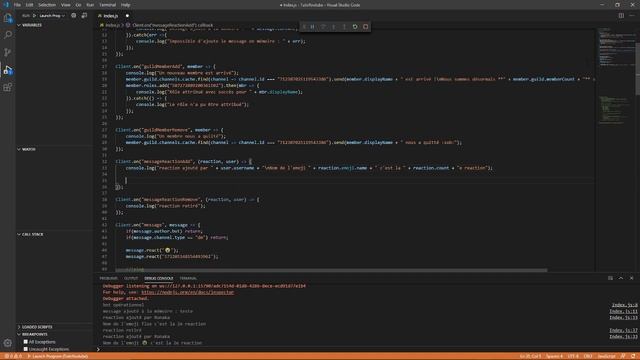Close the unsaved index.js tab dot
The width and height of the screenshot is (640, 360).
pyautogui.click(x=127, y=16)
